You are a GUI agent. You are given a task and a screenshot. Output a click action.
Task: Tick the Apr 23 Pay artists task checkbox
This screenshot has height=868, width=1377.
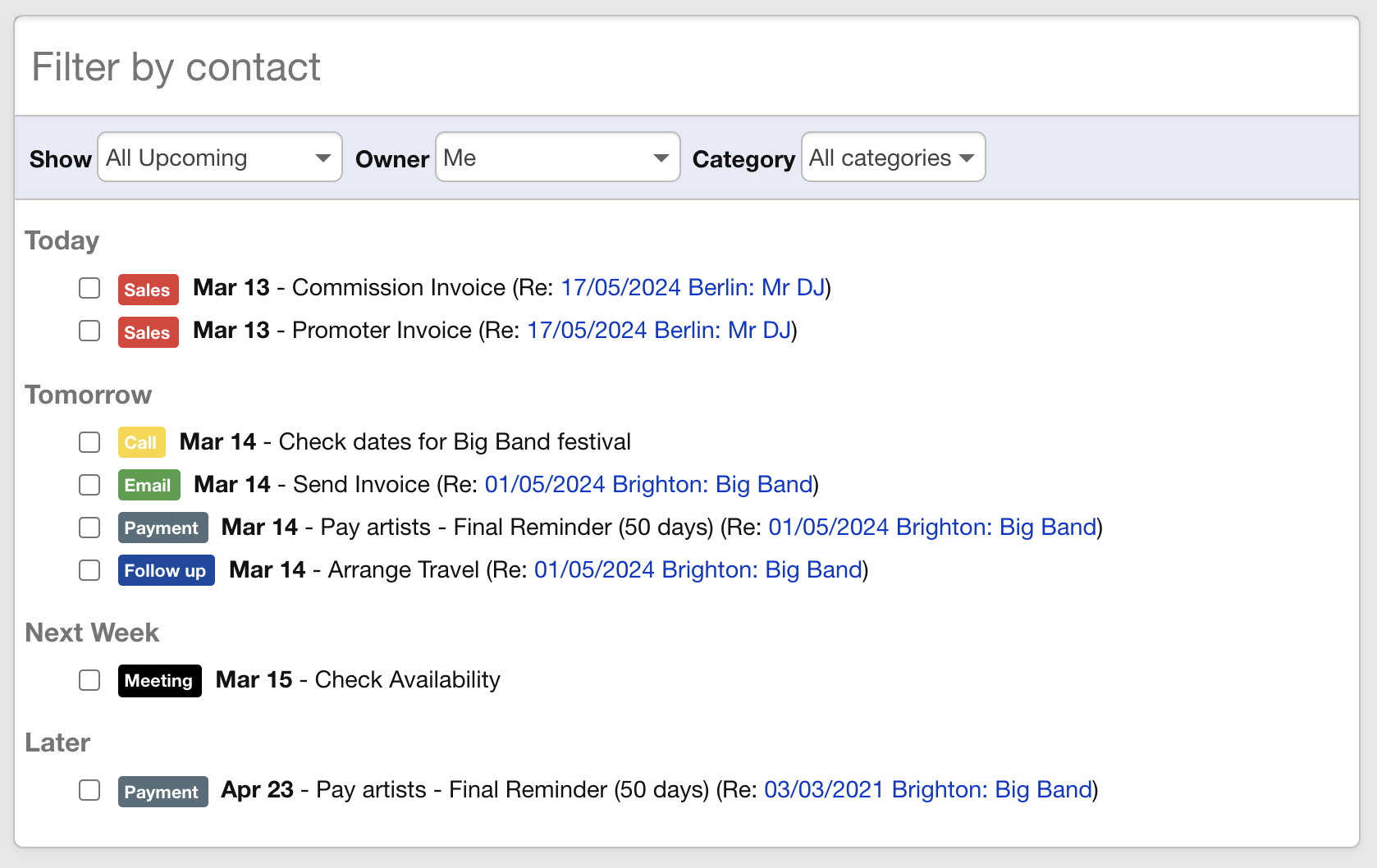click(x=89, y=790)
